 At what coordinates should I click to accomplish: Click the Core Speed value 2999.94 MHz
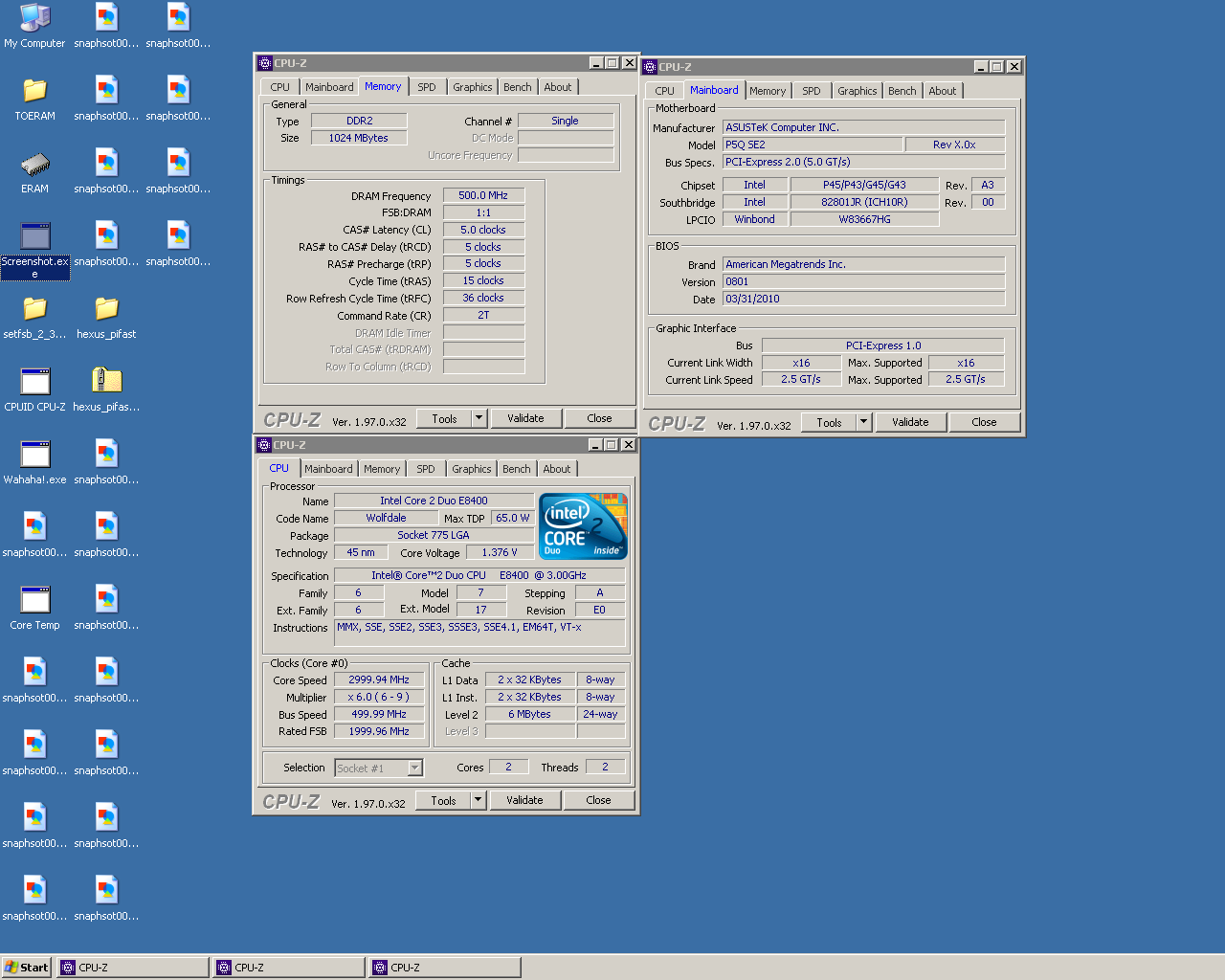coord(379,679)
